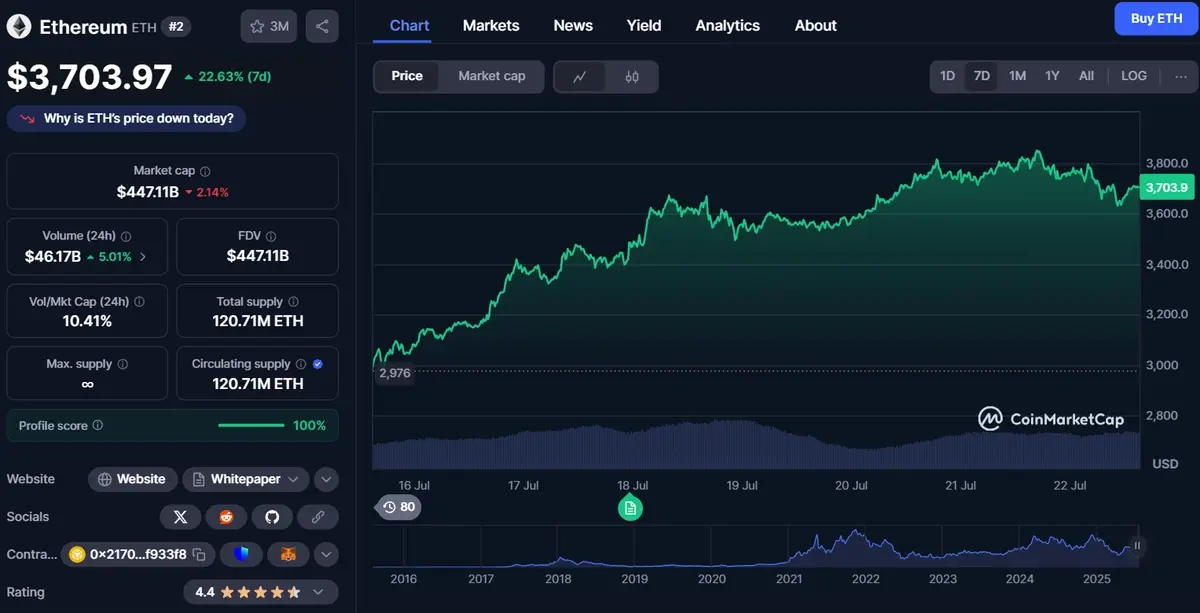
Task: Click the blue shield wallet icon
Action: click(x=241, y=554)
